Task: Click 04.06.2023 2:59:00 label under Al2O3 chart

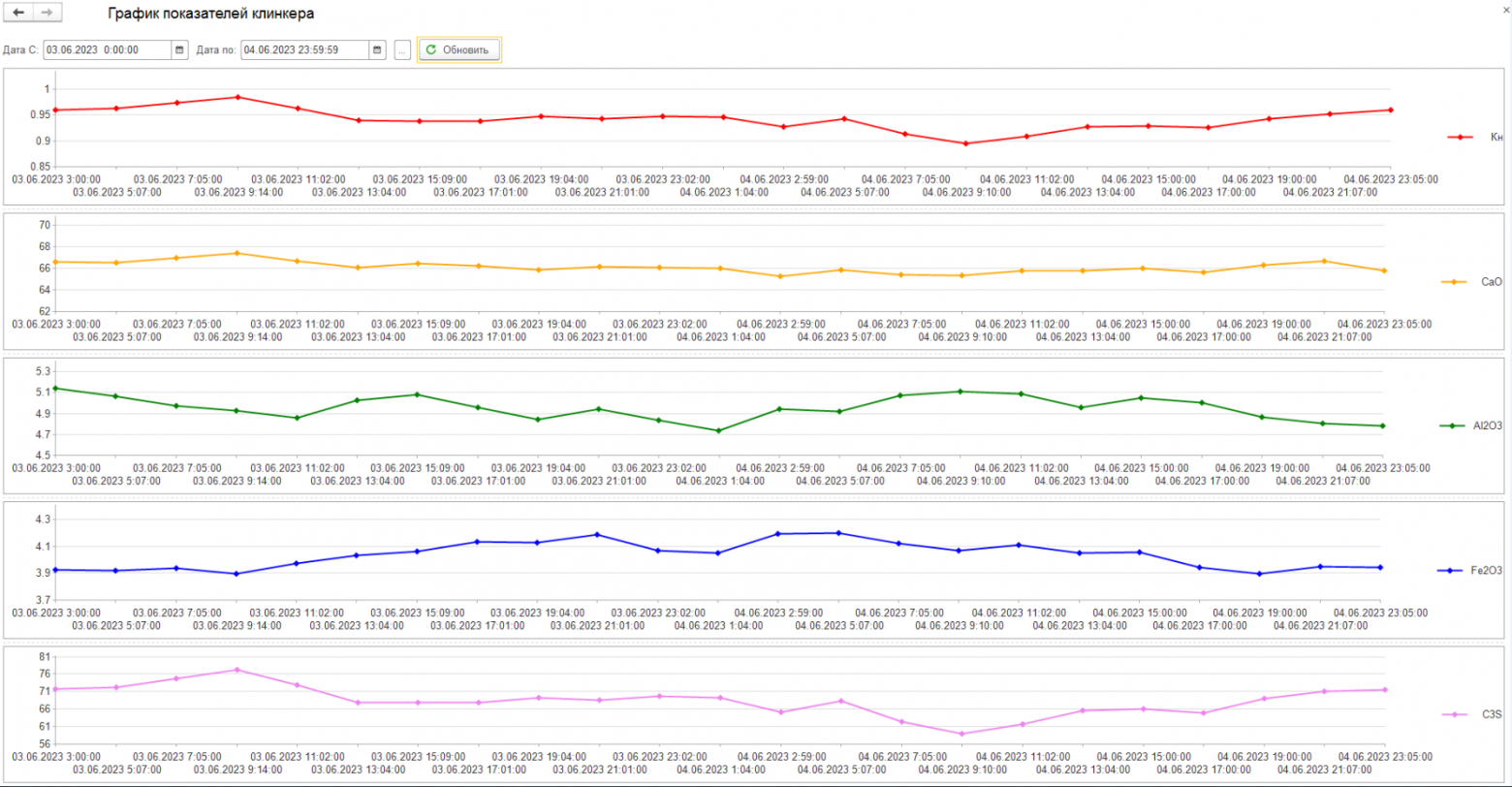Action: click(780, 468)
